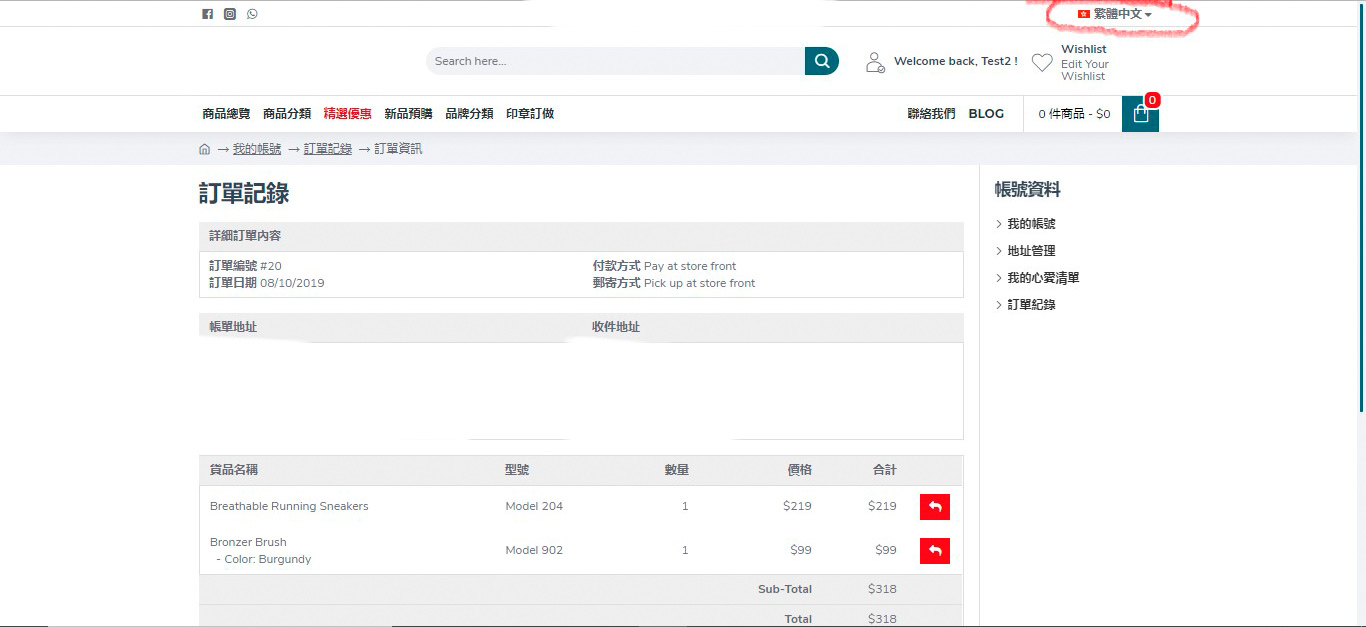Click the Sub-Total label
The height and width of the screenshot is (627, 1366).
tap(785, 589)
